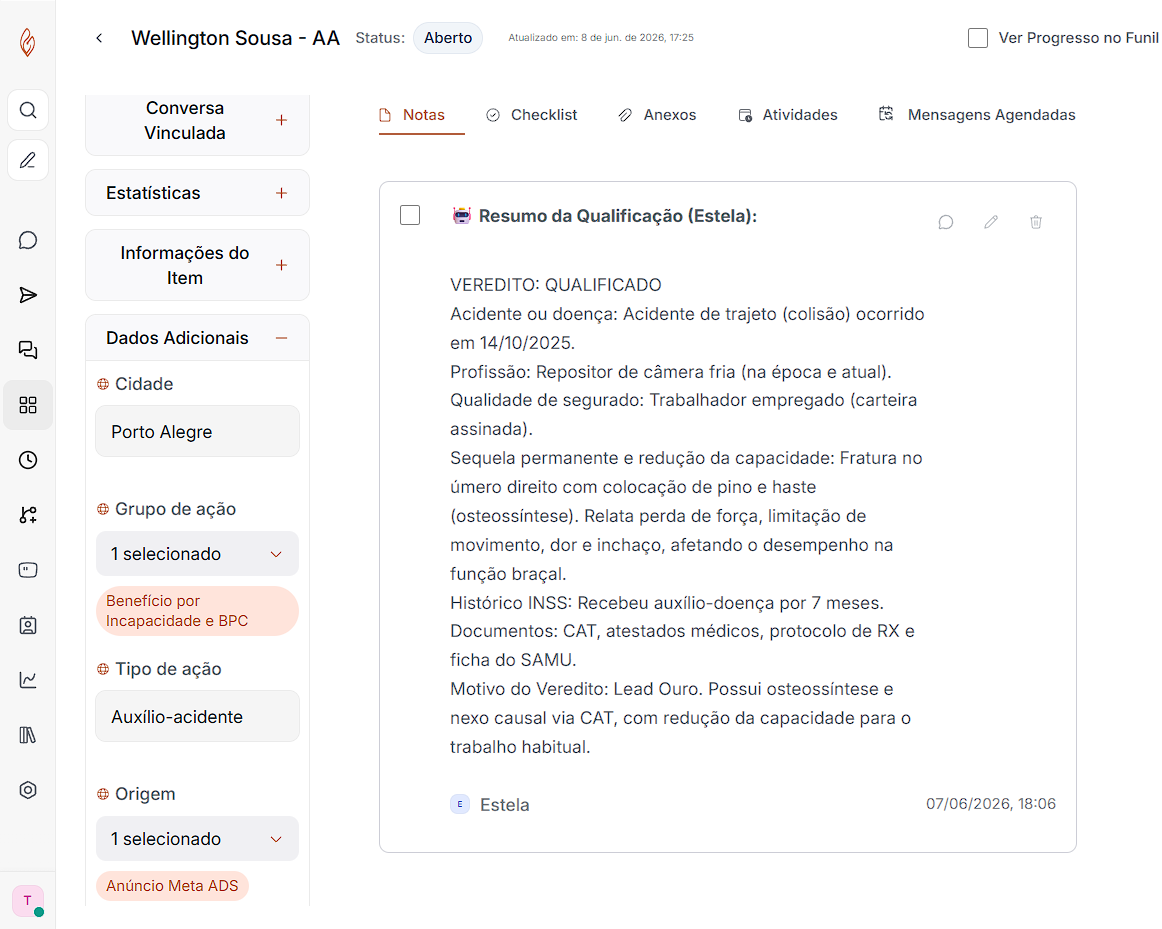Click the search icon in left sidebar
The image size is (1162, 929).
click(x=28, y=110)
